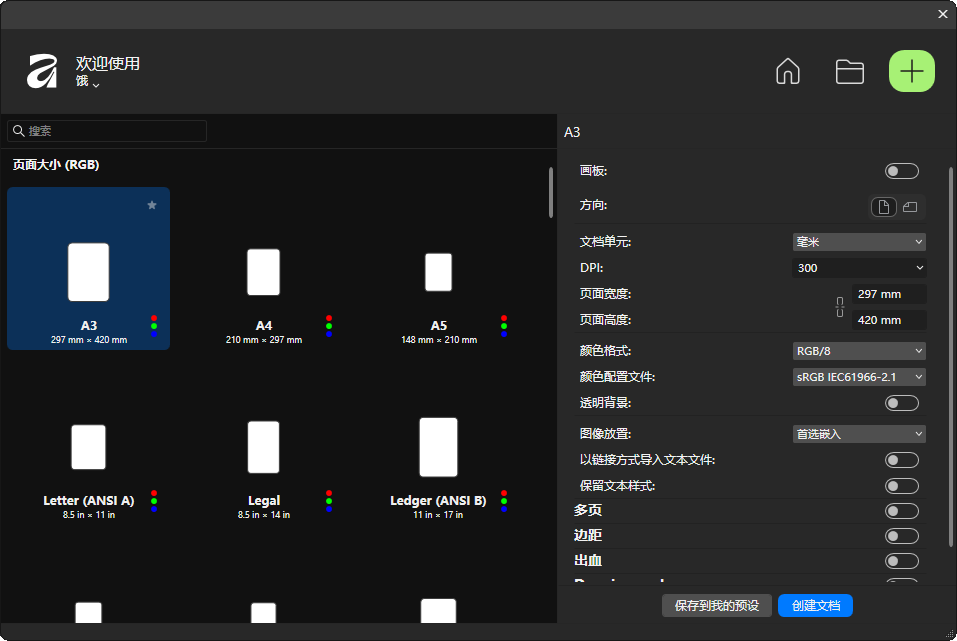Screen dimensions: 957x641
Task: Click the settings panel vertical scrollbar
Action: tap(950, 357)
